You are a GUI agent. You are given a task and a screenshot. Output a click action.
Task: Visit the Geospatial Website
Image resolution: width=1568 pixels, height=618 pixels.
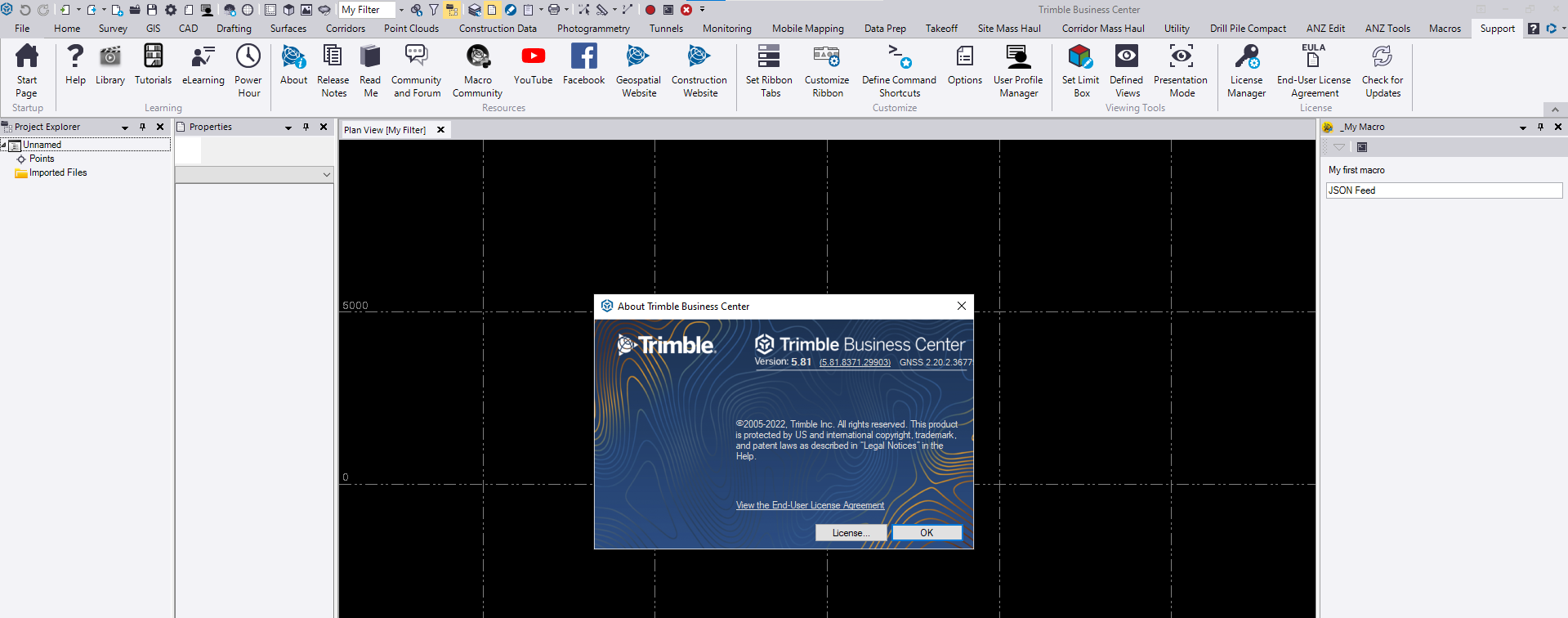638,71
